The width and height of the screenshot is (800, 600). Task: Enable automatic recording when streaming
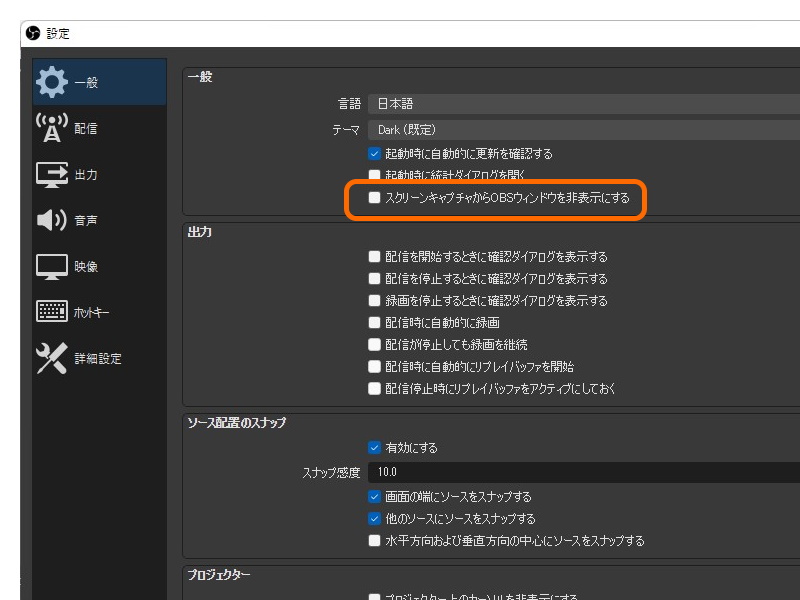point(375,322)
